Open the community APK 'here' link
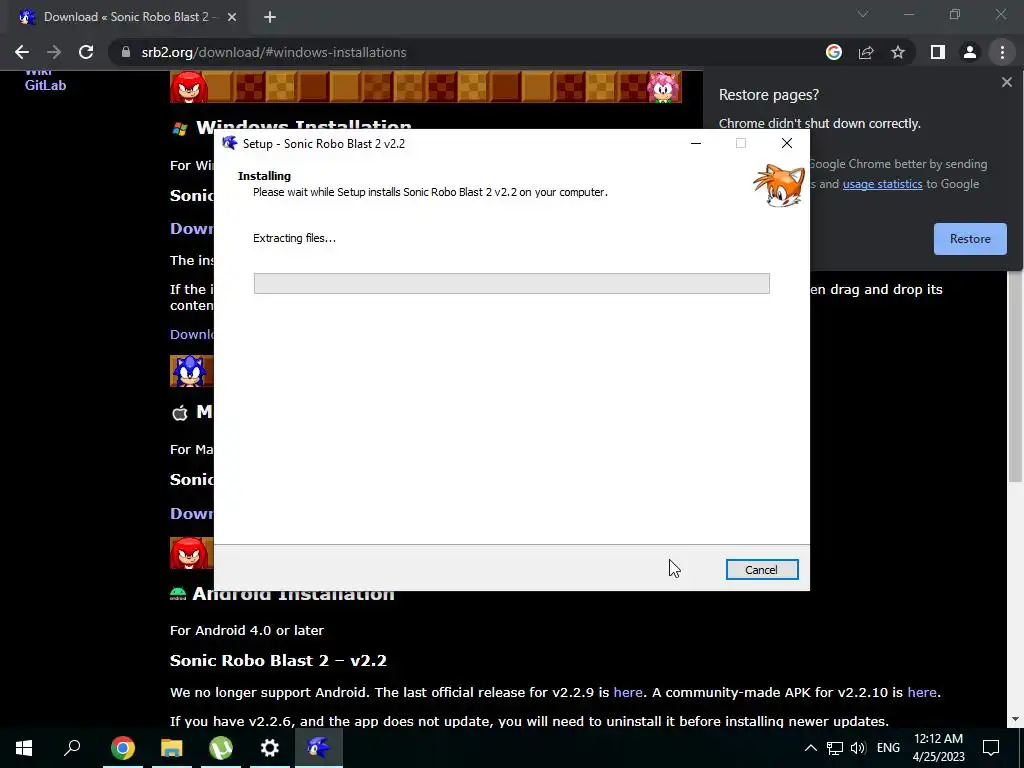1024x768 pixels. [921, 692]
